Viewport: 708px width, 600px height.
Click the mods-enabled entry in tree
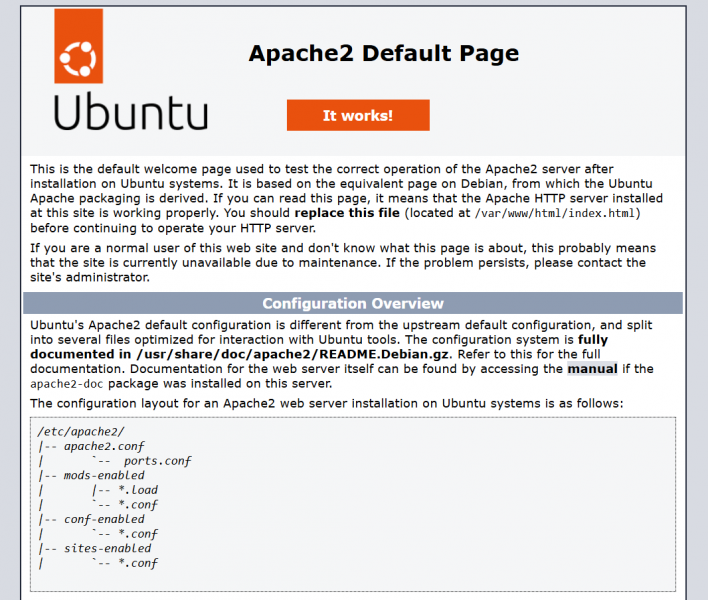point(104,475)
